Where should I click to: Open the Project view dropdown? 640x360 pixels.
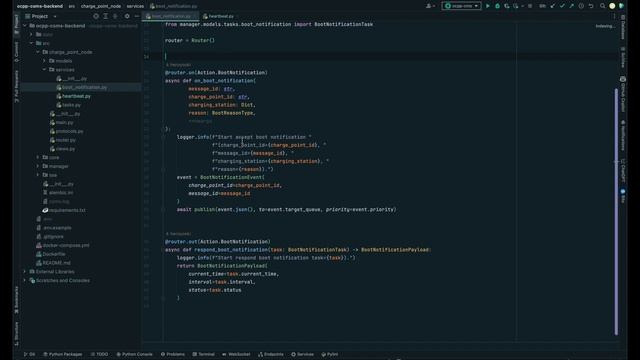(41, 16)
